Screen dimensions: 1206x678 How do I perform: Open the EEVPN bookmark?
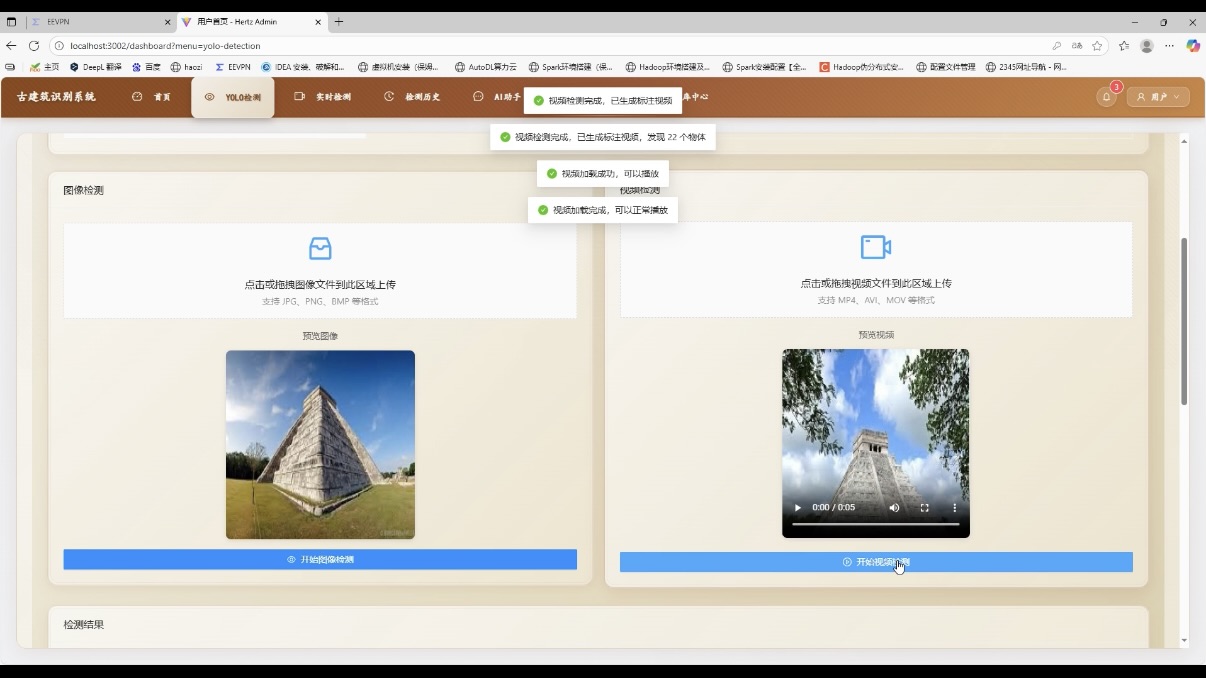tap(233, 67)
